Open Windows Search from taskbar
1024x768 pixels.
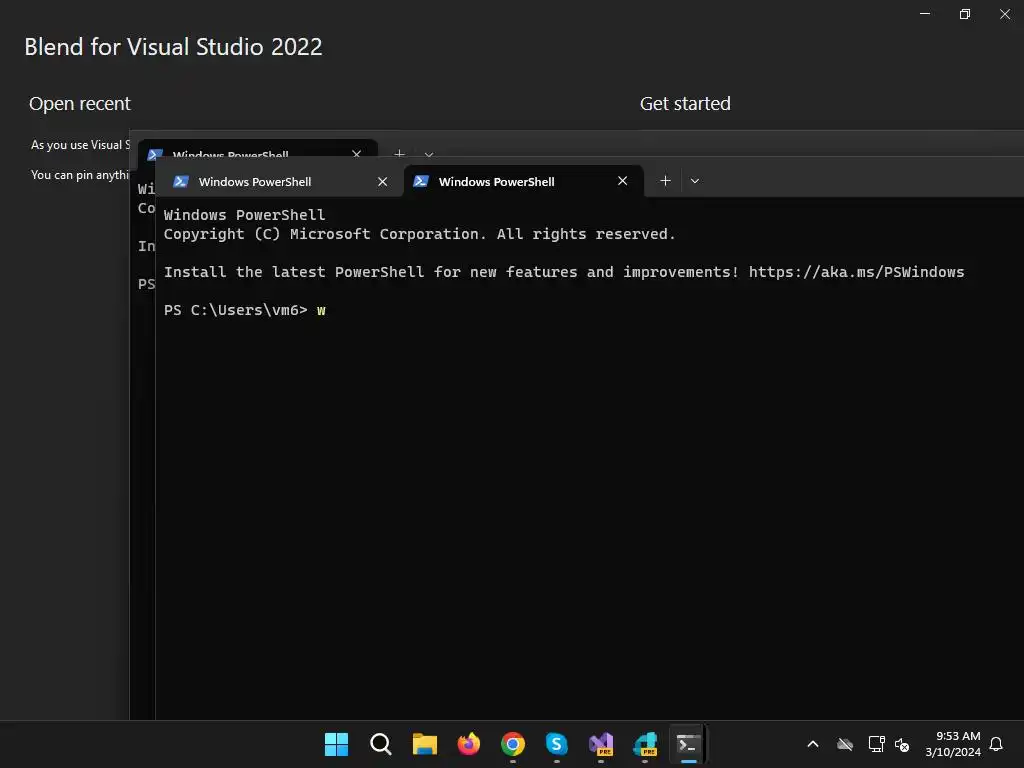380,744
